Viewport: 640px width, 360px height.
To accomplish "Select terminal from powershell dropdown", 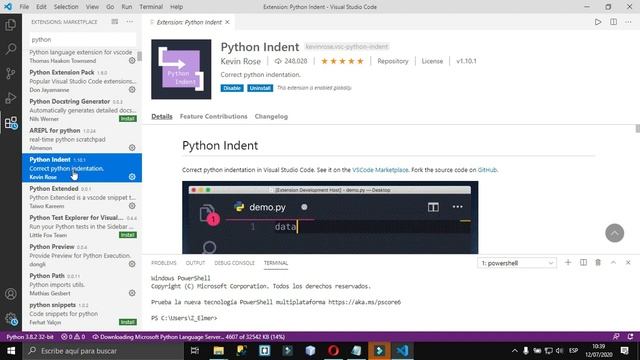I will [517, 263].
